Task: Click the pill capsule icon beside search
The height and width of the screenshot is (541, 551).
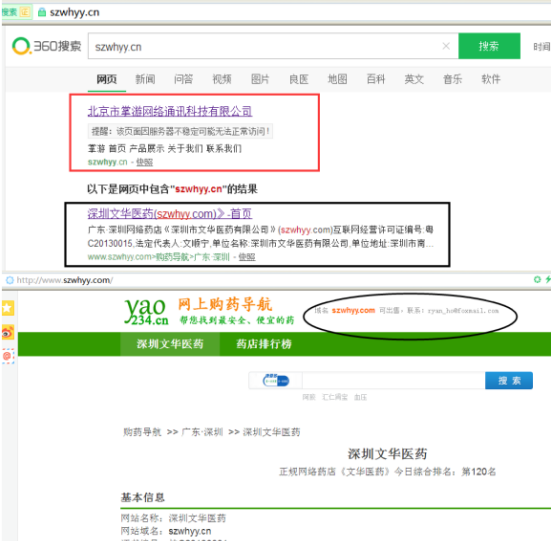Action: 276,380
